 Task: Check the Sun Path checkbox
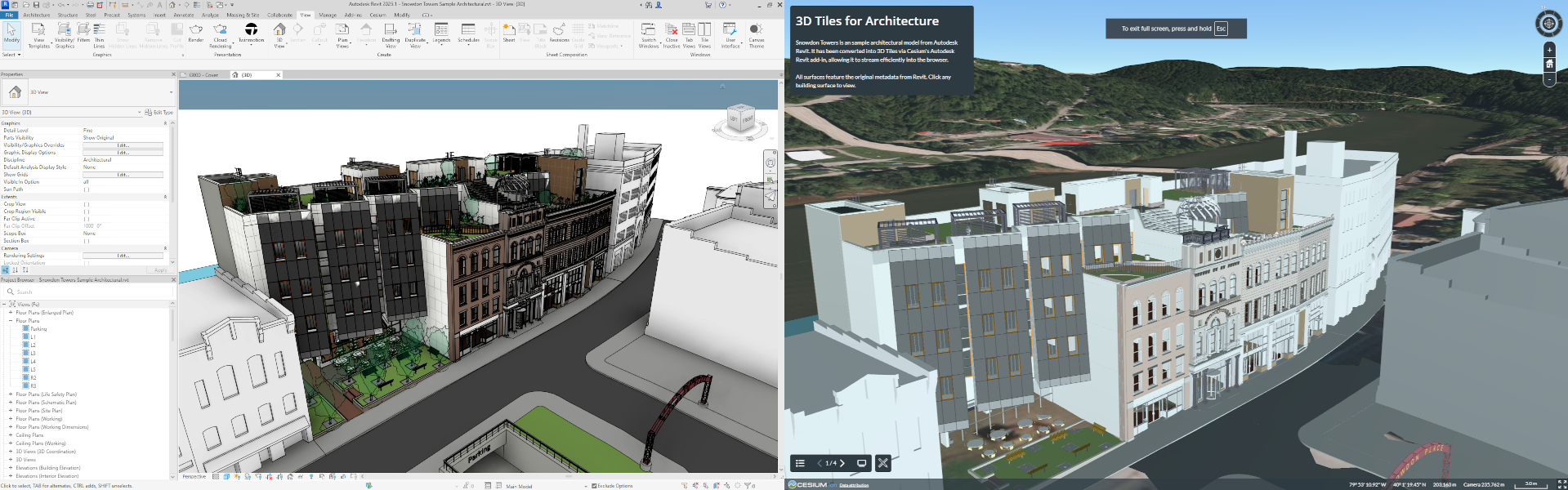point(85,189)
